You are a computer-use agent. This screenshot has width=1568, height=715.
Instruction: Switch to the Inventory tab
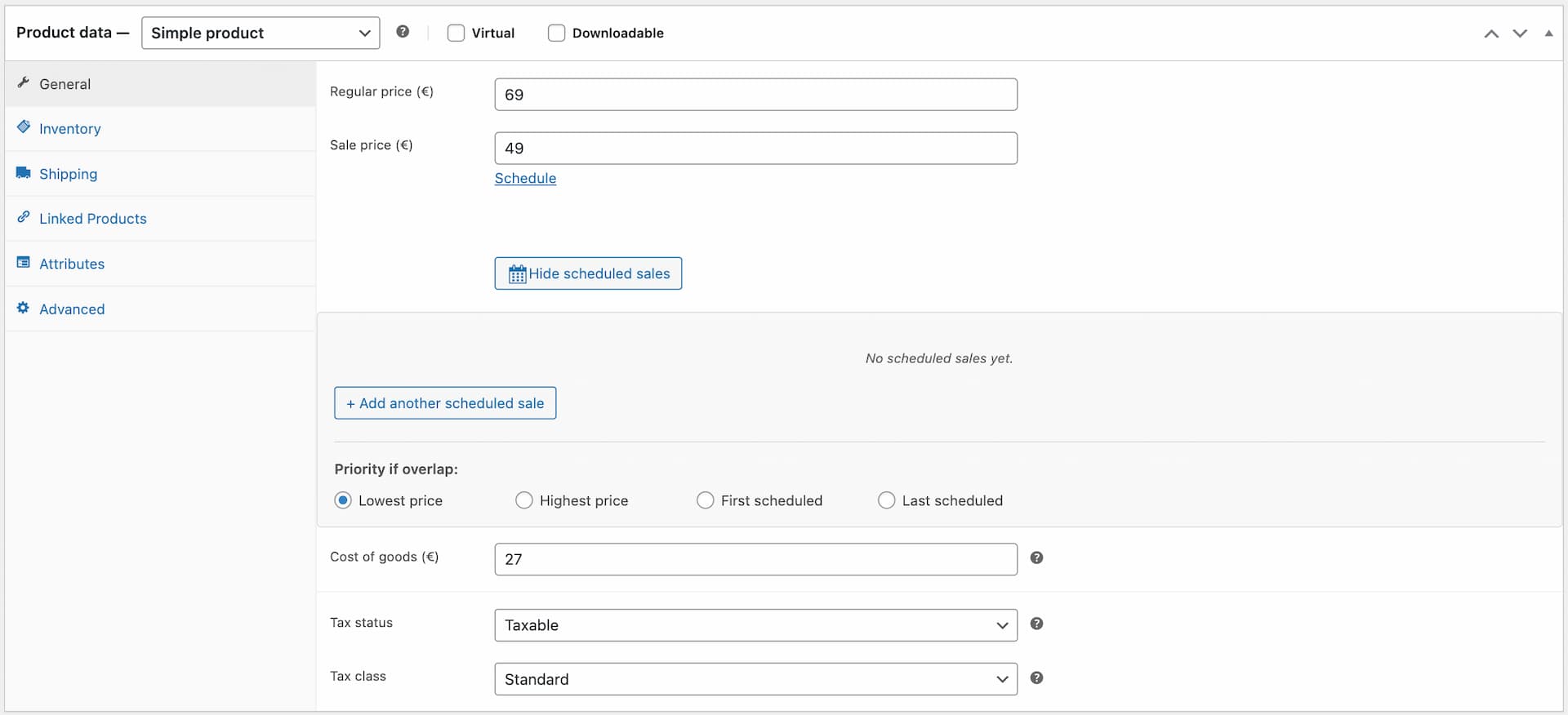click(160, 129)
